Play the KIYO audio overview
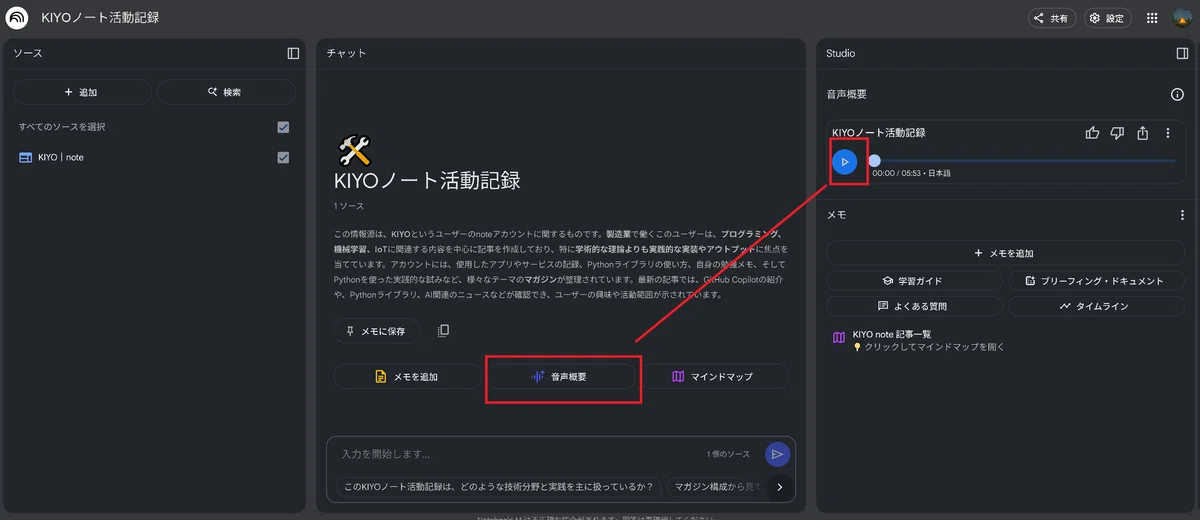 845,161
